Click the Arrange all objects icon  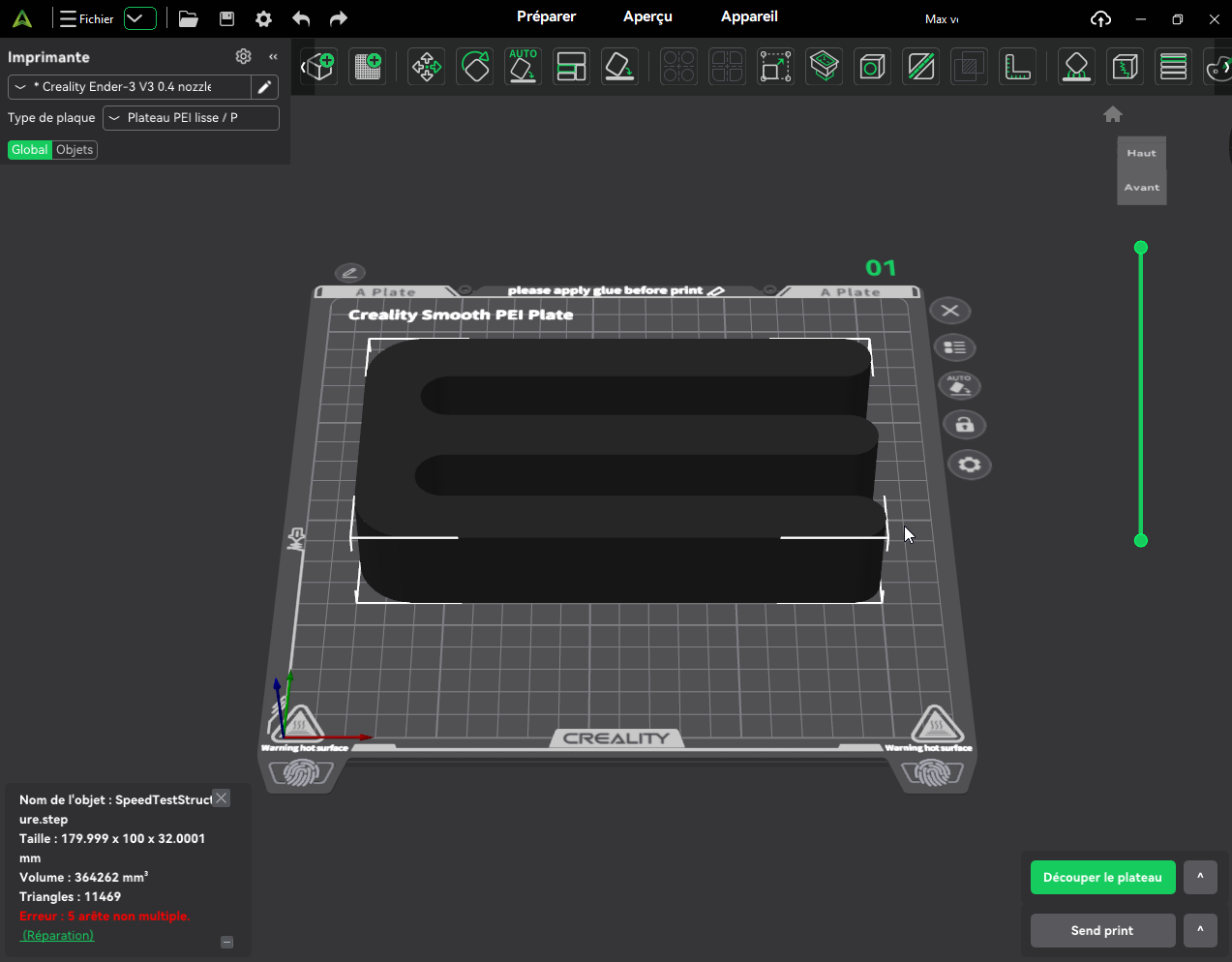click(571, 67)
